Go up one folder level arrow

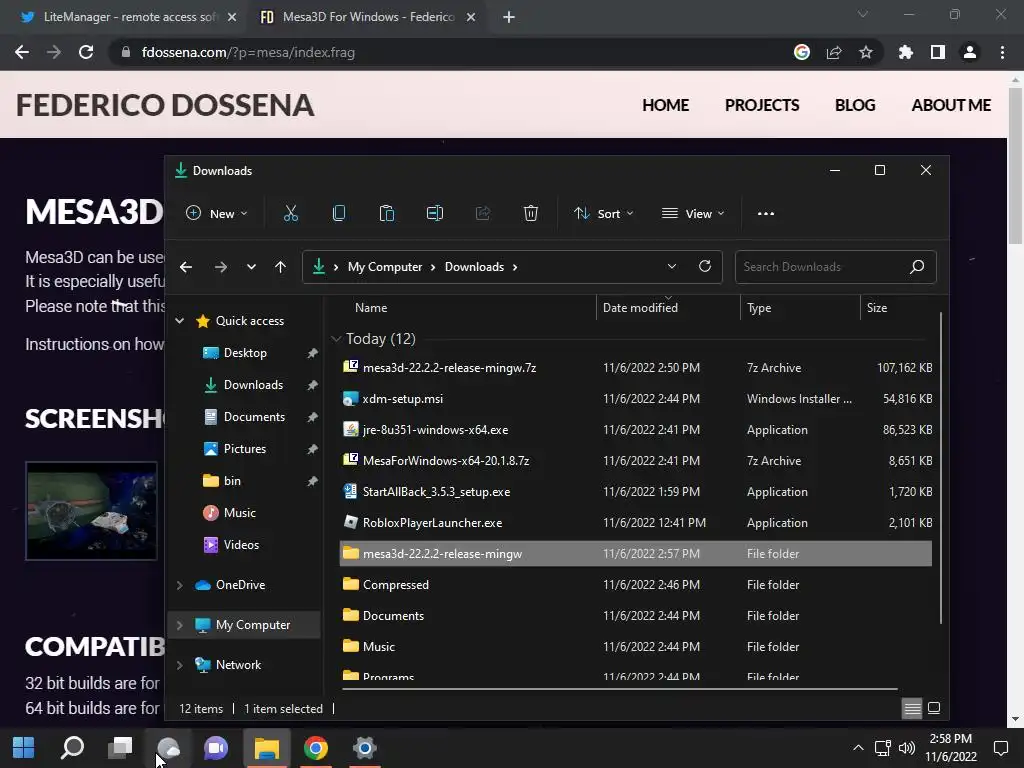coord(280,266)
